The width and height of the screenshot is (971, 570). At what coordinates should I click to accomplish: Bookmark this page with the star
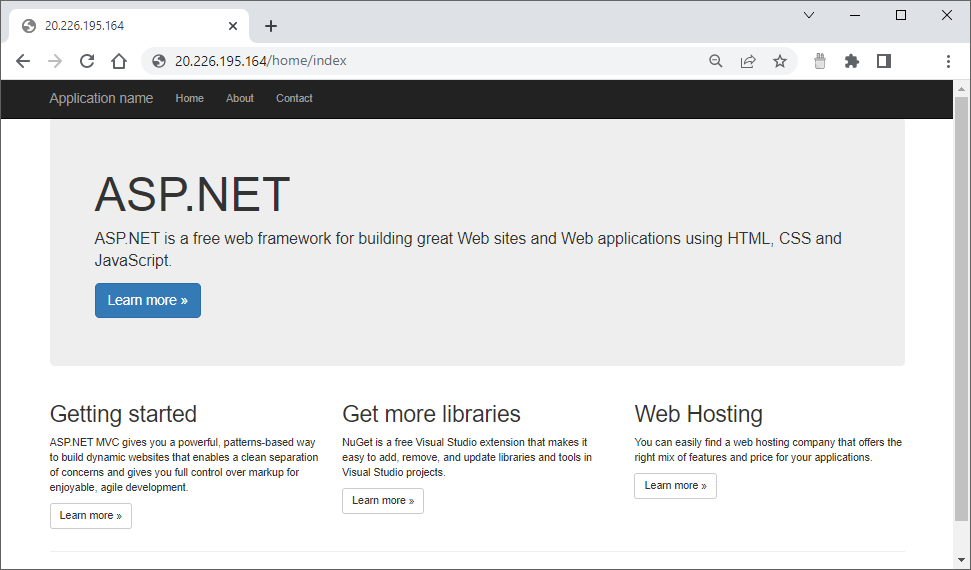(780, 61)
